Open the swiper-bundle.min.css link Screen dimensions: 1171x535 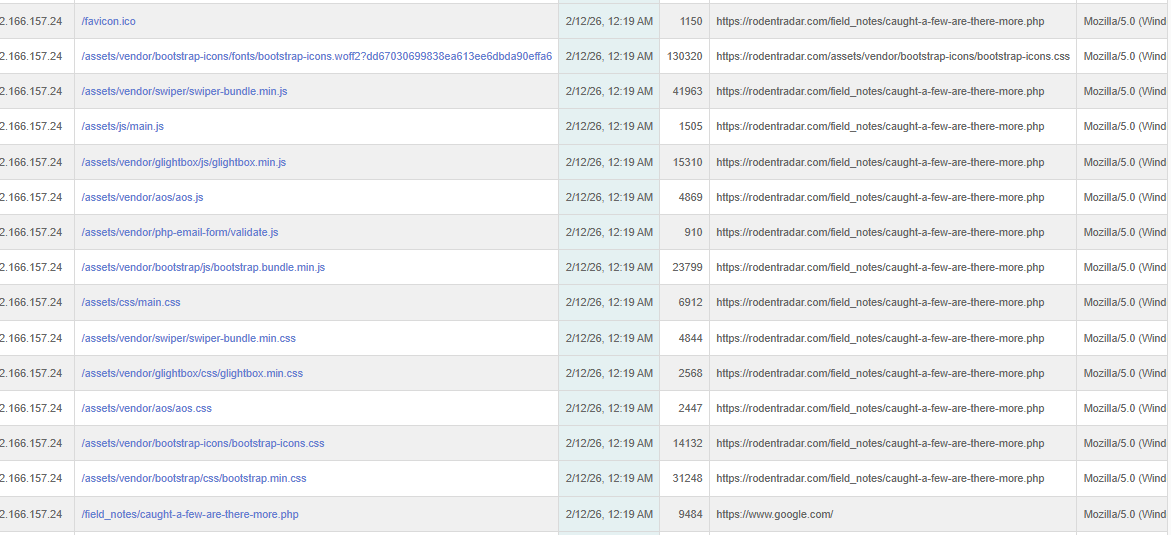[x=188, y=338]
